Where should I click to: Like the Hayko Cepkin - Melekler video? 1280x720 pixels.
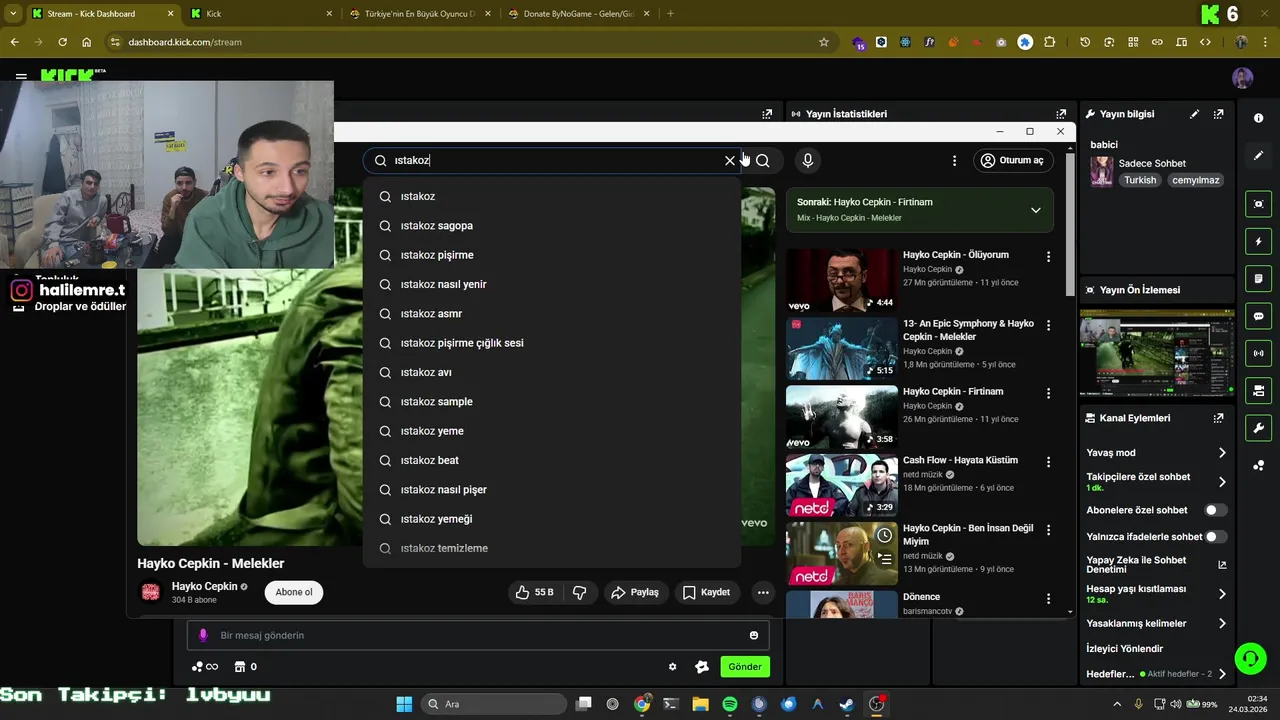pos(535,592)
